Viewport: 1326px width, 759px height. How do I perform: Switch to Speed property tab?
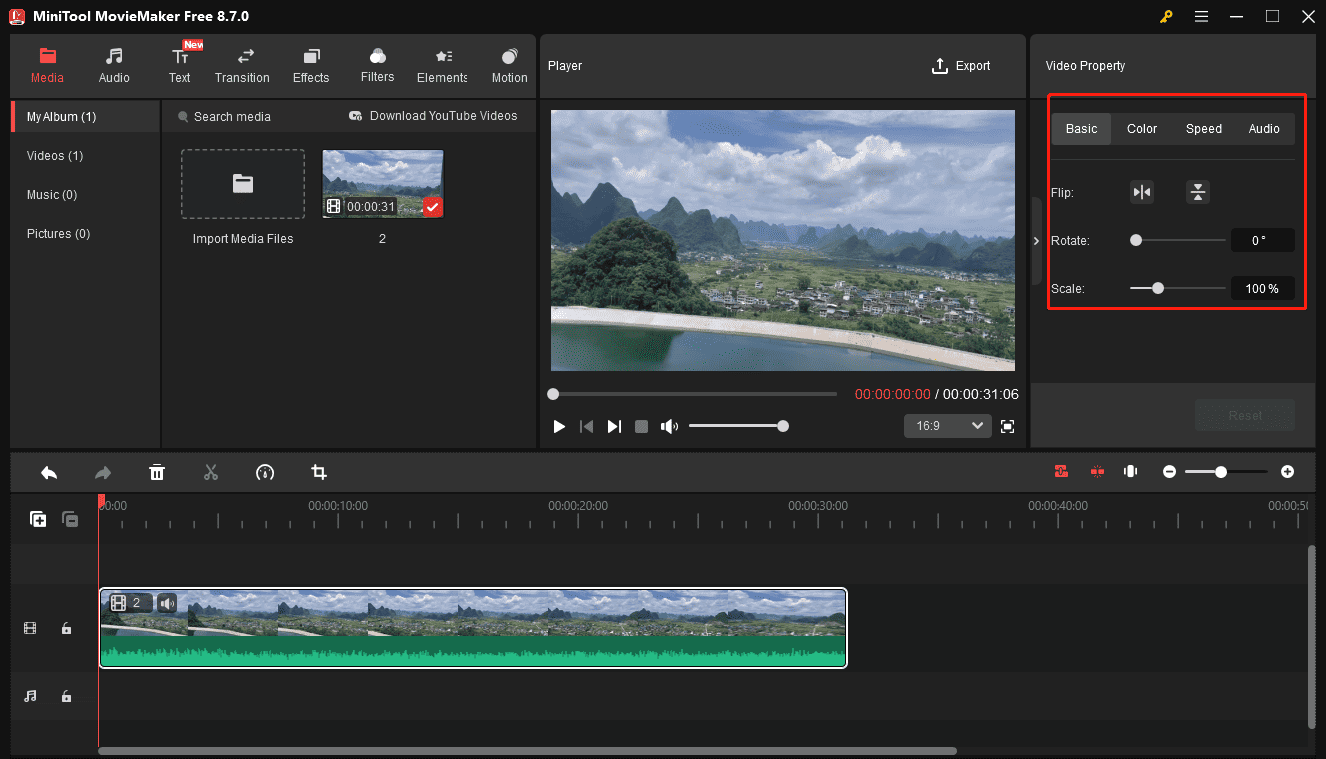coord(1204,129)
